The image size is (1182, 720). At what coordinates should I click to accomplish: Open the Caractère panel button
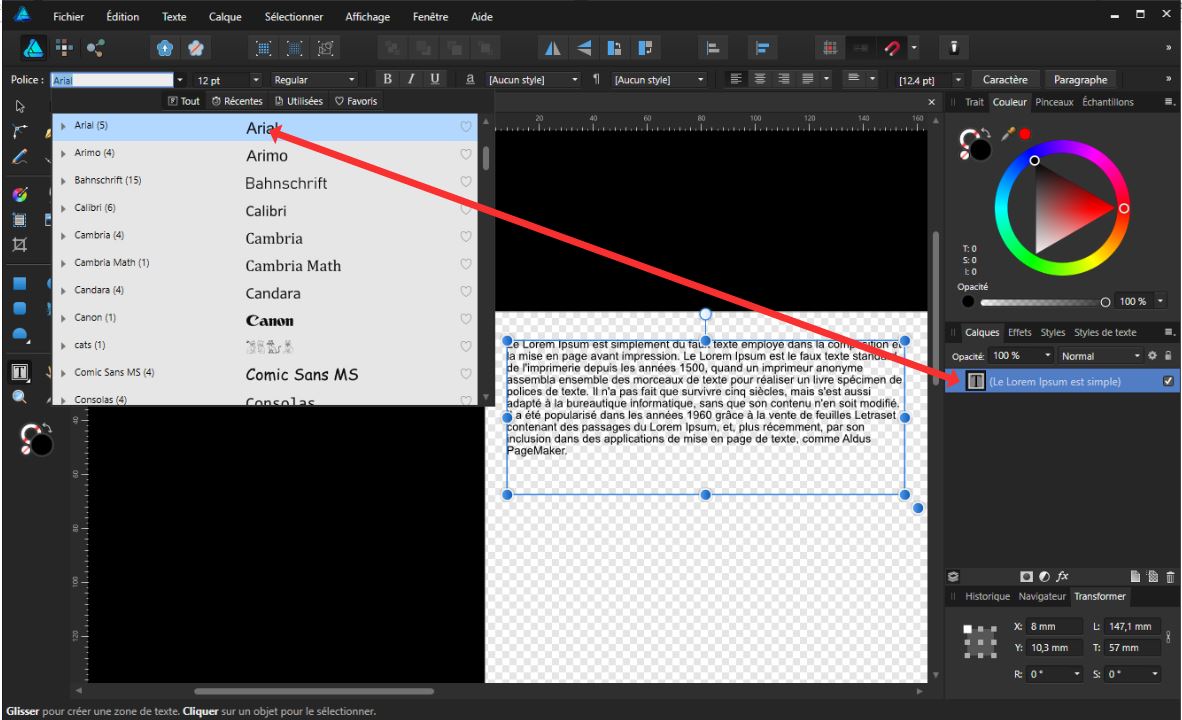point(1005,79)
